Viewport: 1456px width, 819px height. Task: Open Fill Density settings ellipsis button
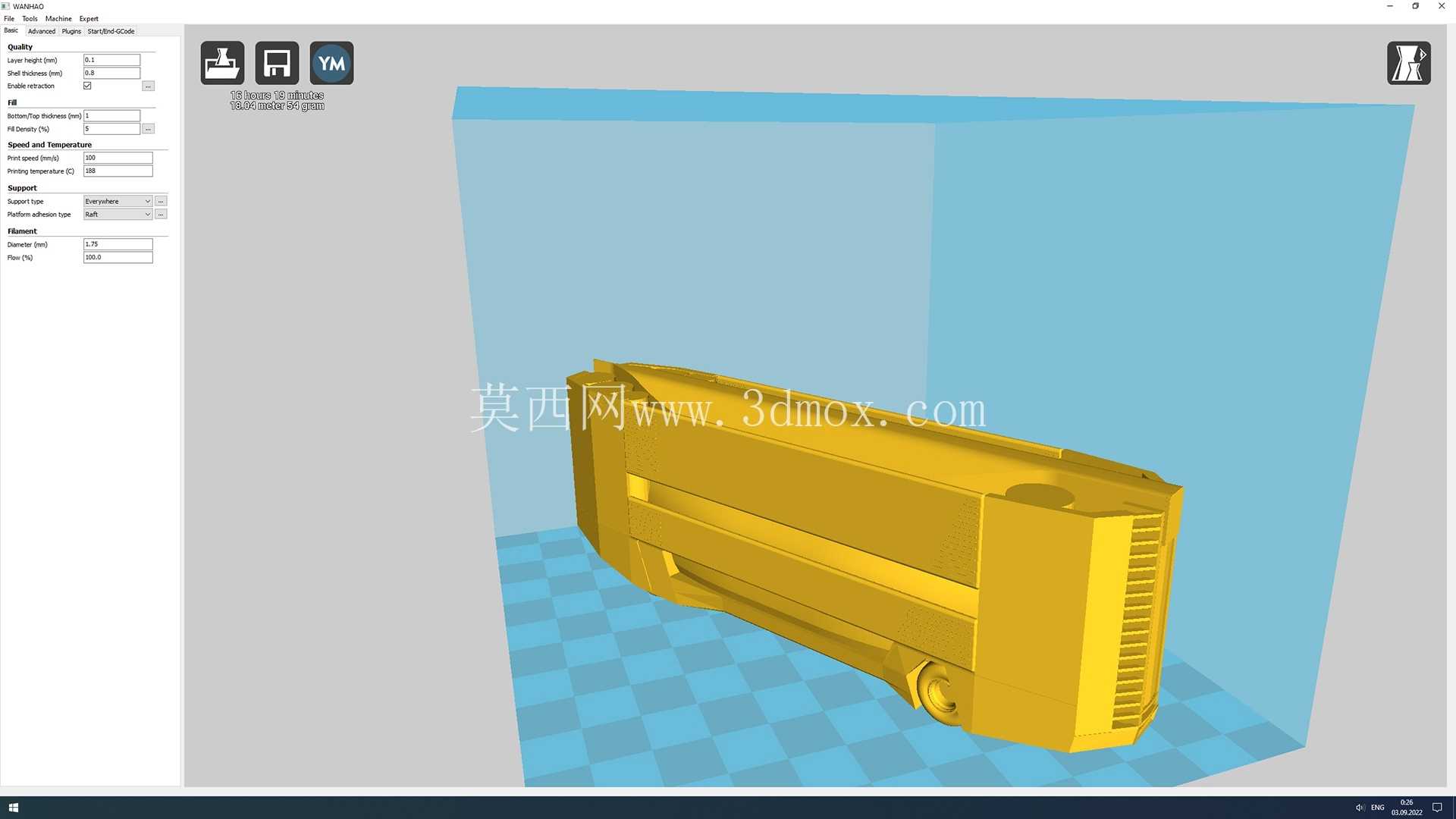(148, 129)
